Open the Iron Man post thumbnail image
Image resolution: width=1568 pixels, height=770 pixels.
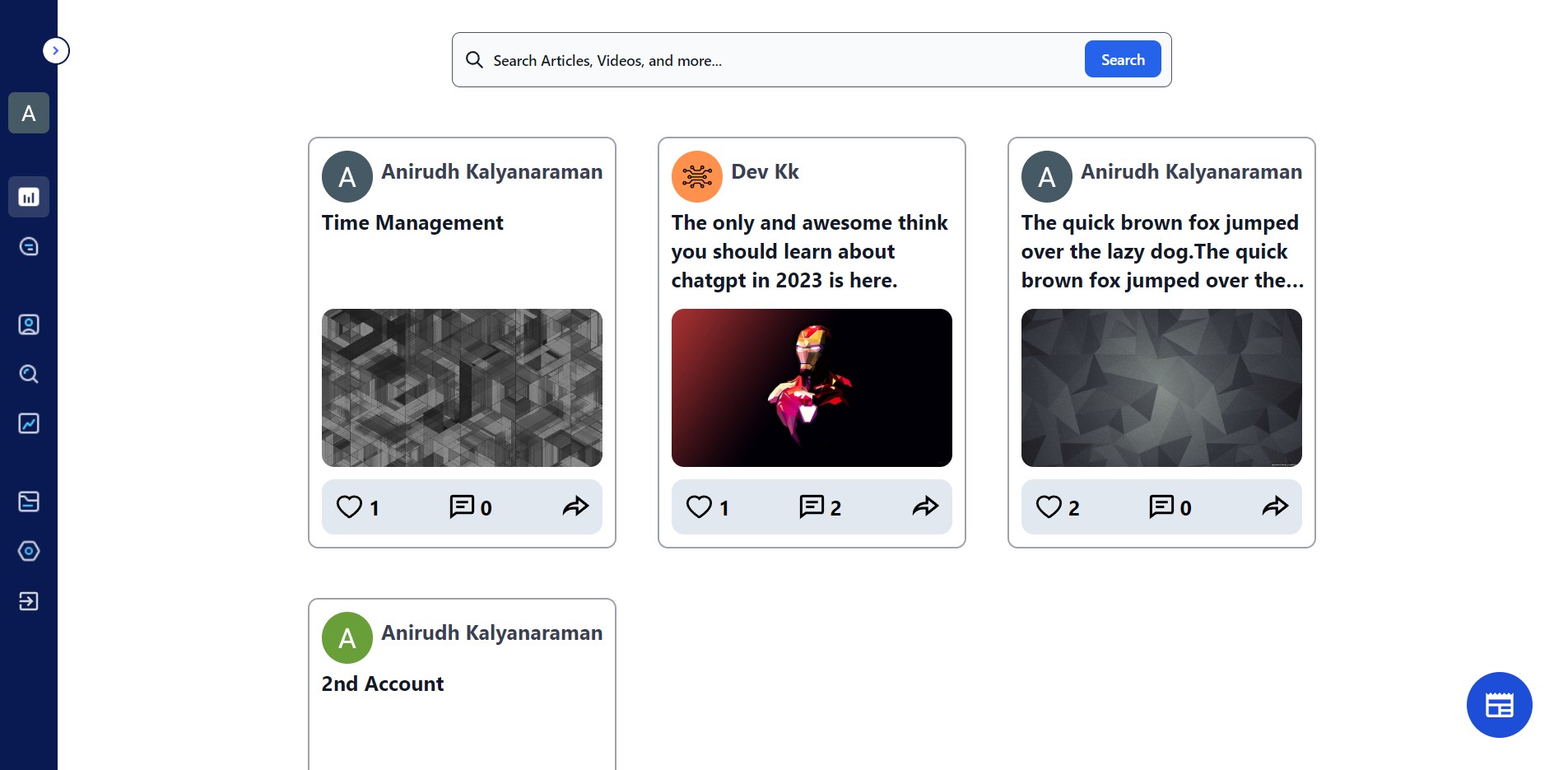812,388
